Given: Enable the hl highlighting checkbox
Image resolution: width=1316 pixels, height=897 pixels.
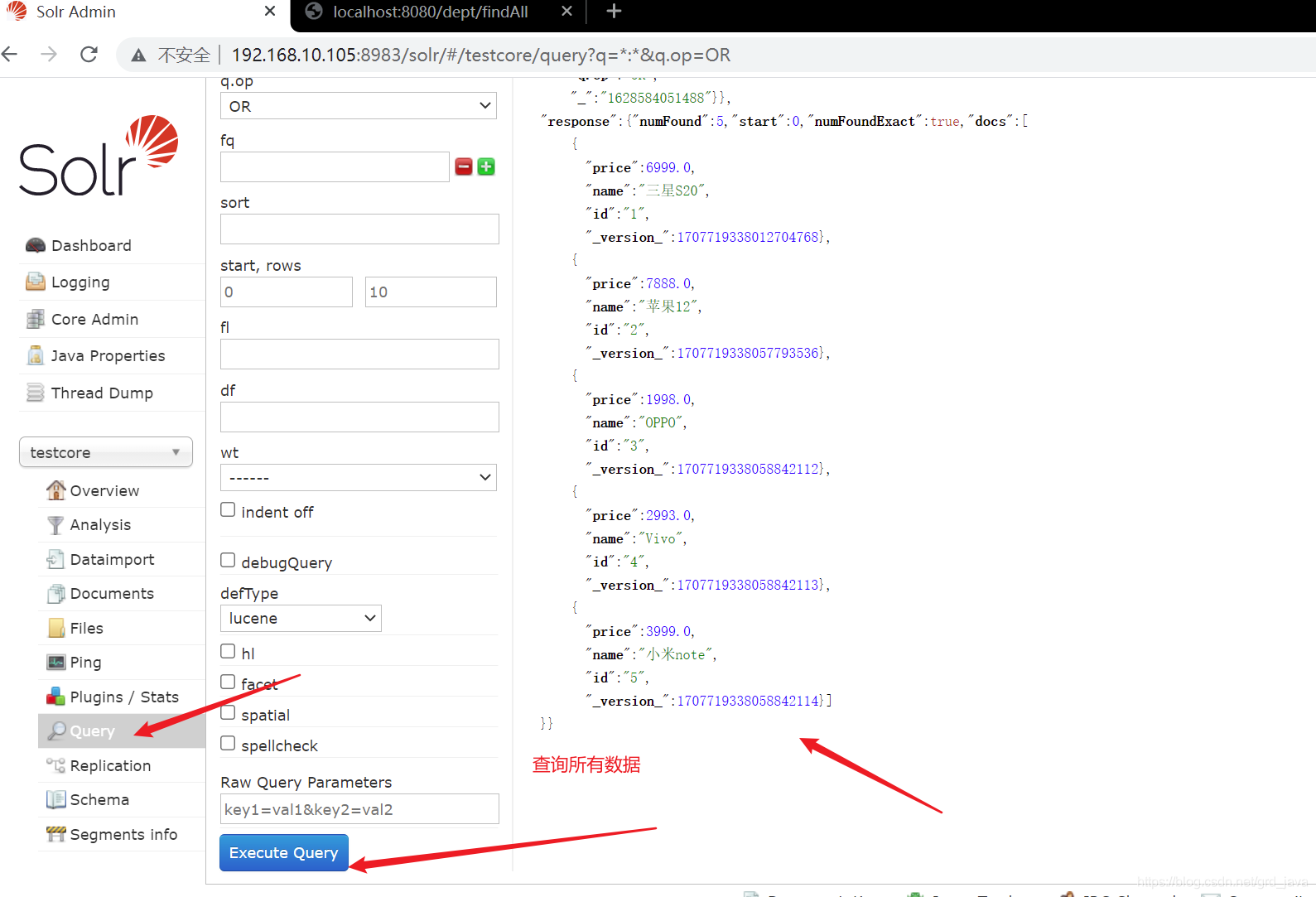Looking at the screenshot, I should click(228, 651).
